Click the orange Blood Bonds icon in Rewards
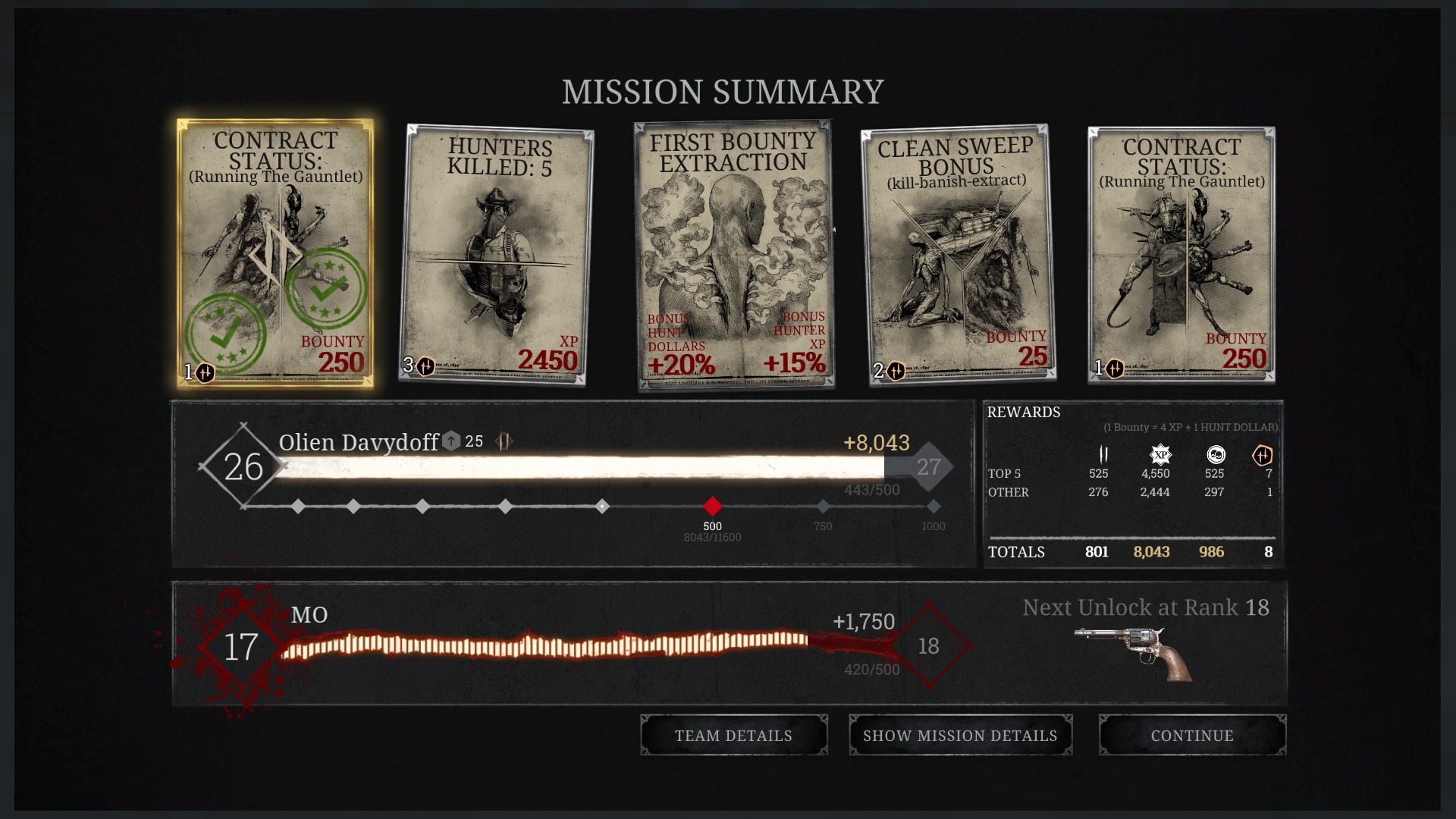 (x=1262, y=455)
